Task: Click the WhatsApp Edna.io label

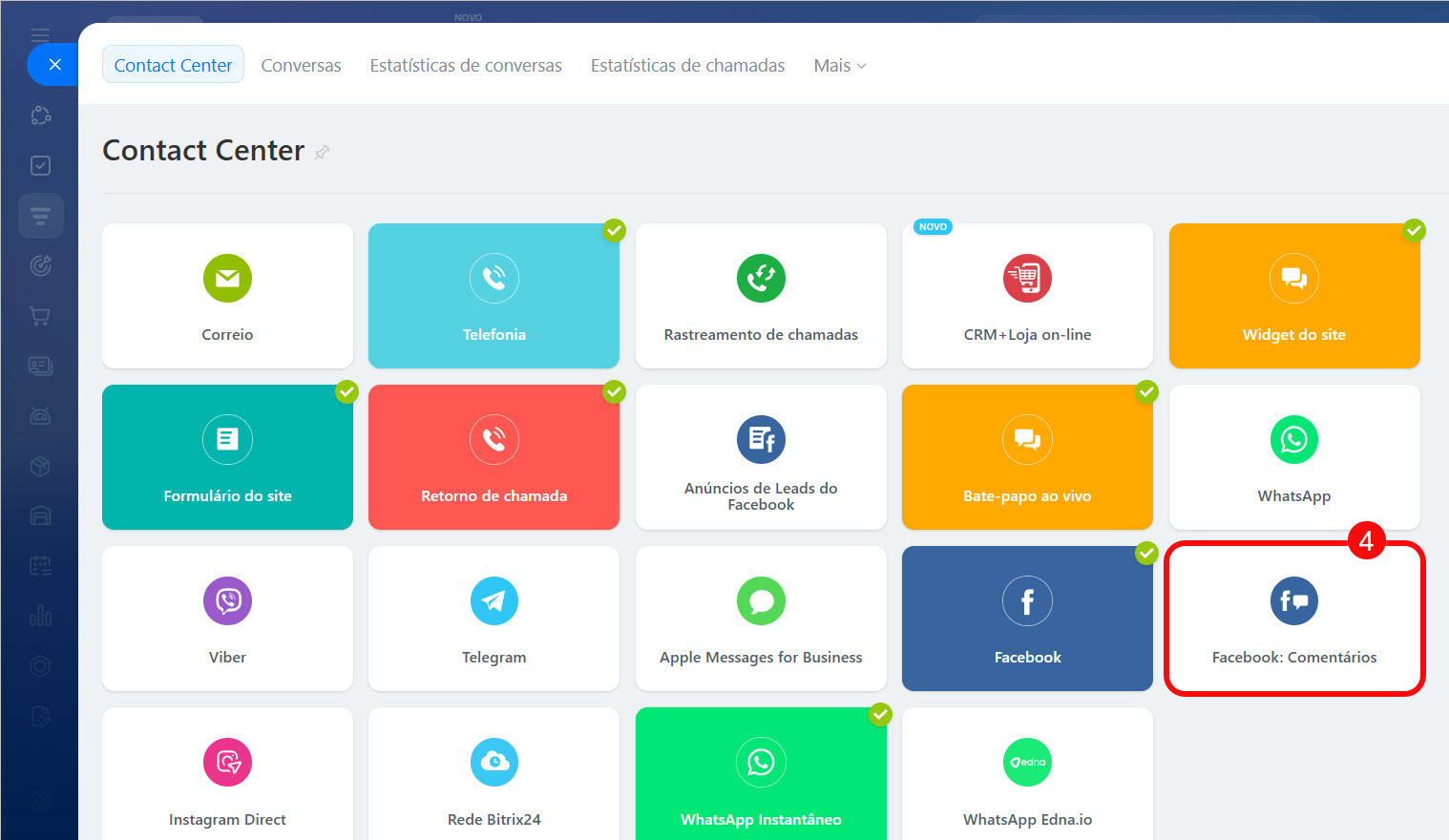Action: [x=1027, y=819]
